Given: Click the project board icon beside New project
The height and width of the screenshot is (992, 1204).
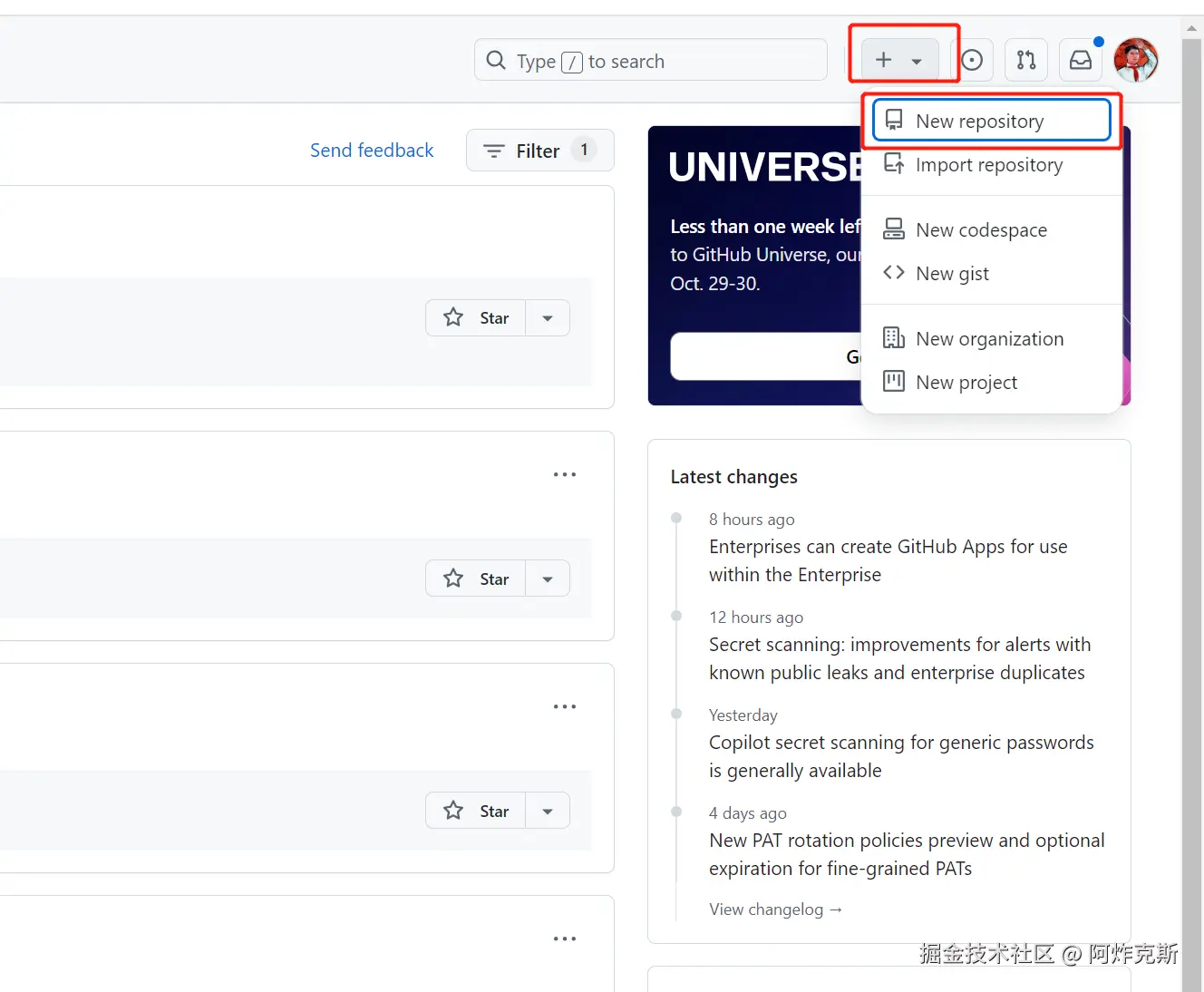Looking at the screenshot, I should coord(894,381).
